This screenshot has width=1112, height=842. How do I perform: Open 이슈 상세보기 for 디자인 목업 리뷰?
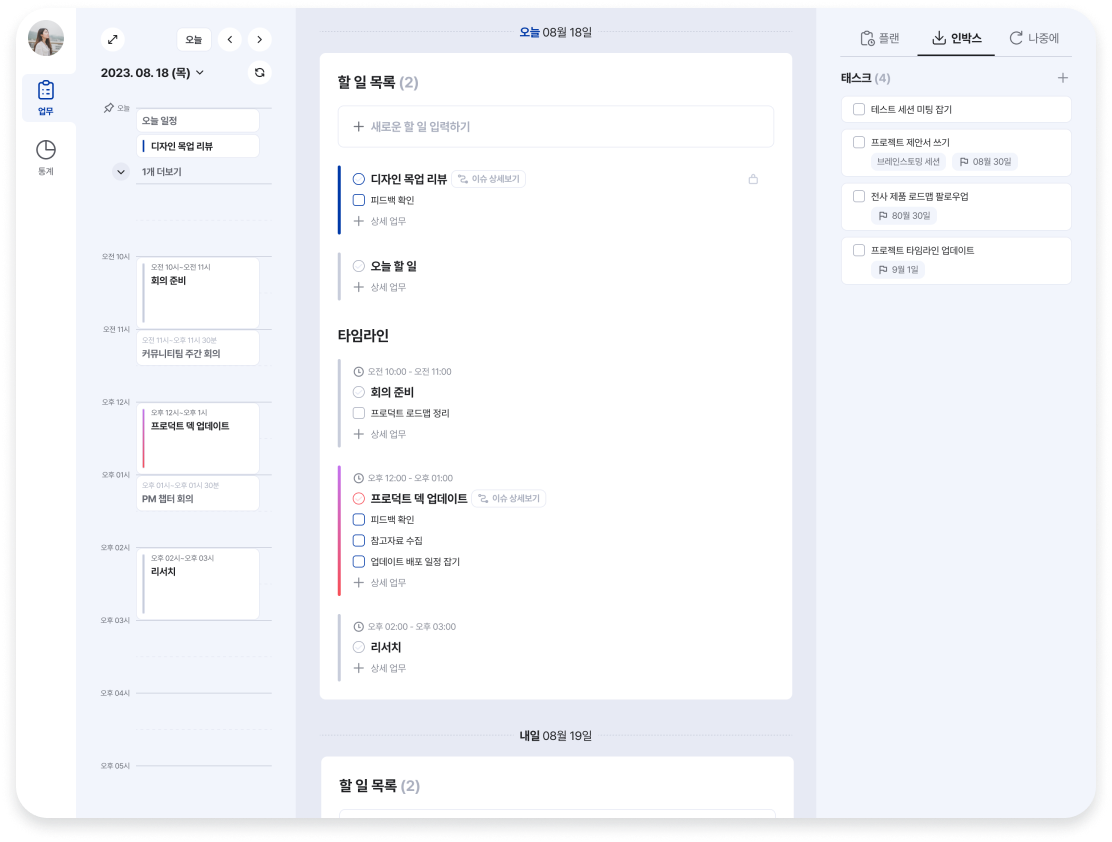[489, 179]
